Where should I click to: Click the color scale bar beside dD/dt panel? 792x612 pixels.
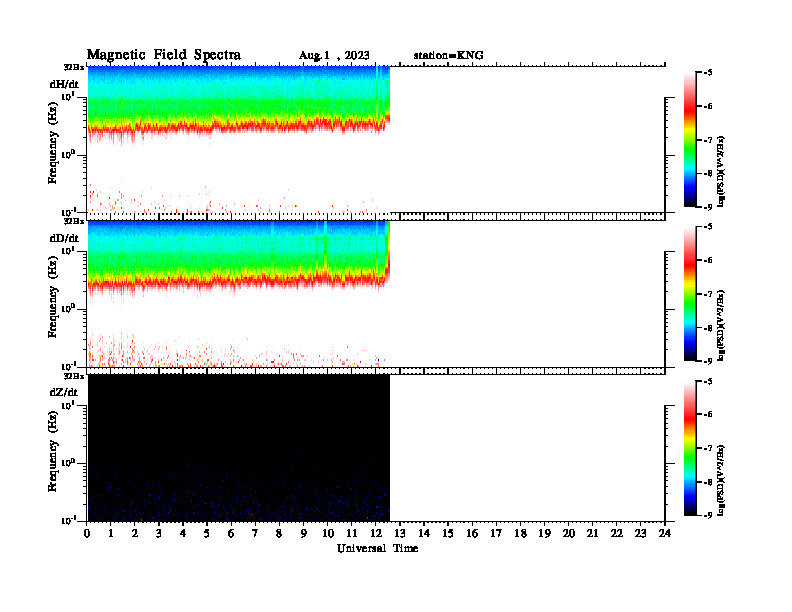[690, 294]
